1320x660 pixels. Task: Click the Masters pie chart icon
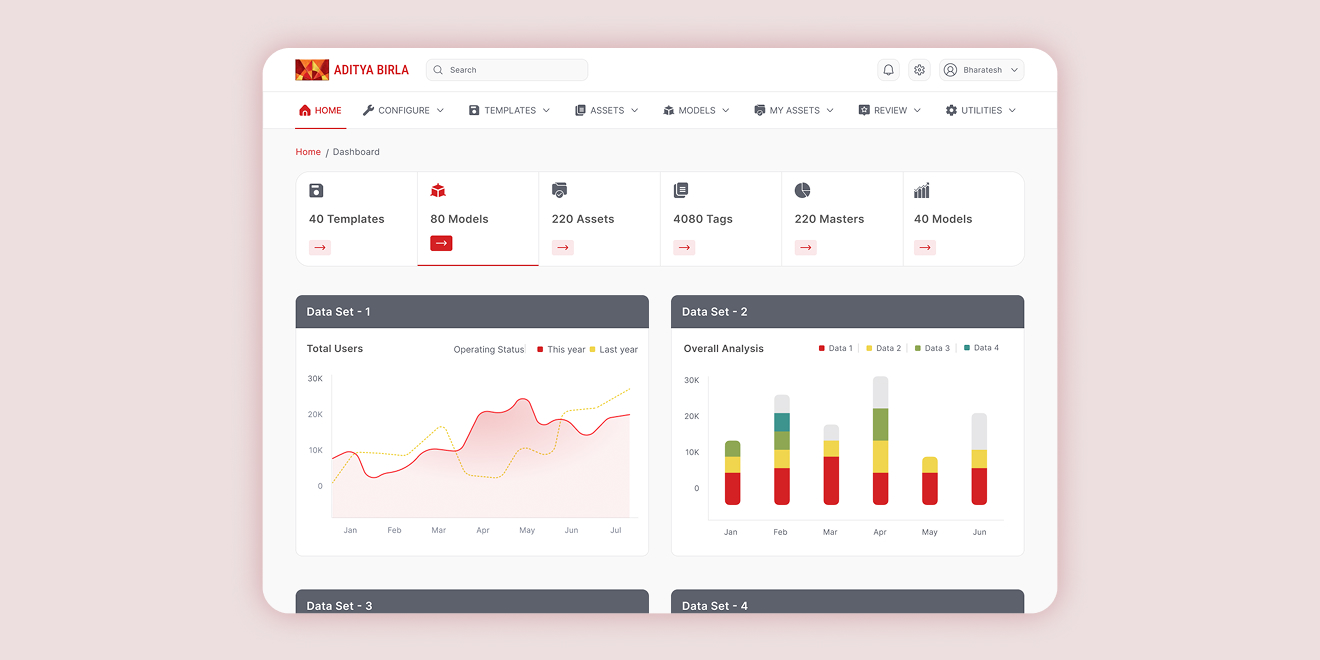pos(802,190)
